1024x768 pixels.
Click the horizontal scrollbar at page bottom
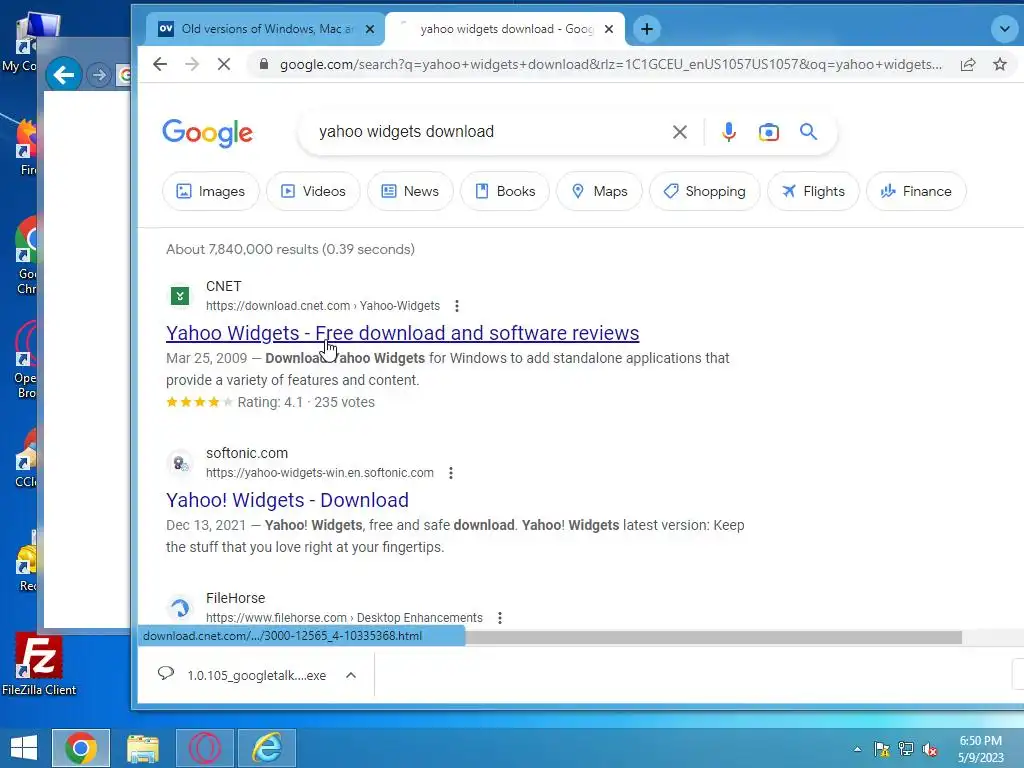pyautogui.click(x=713, y=637)
